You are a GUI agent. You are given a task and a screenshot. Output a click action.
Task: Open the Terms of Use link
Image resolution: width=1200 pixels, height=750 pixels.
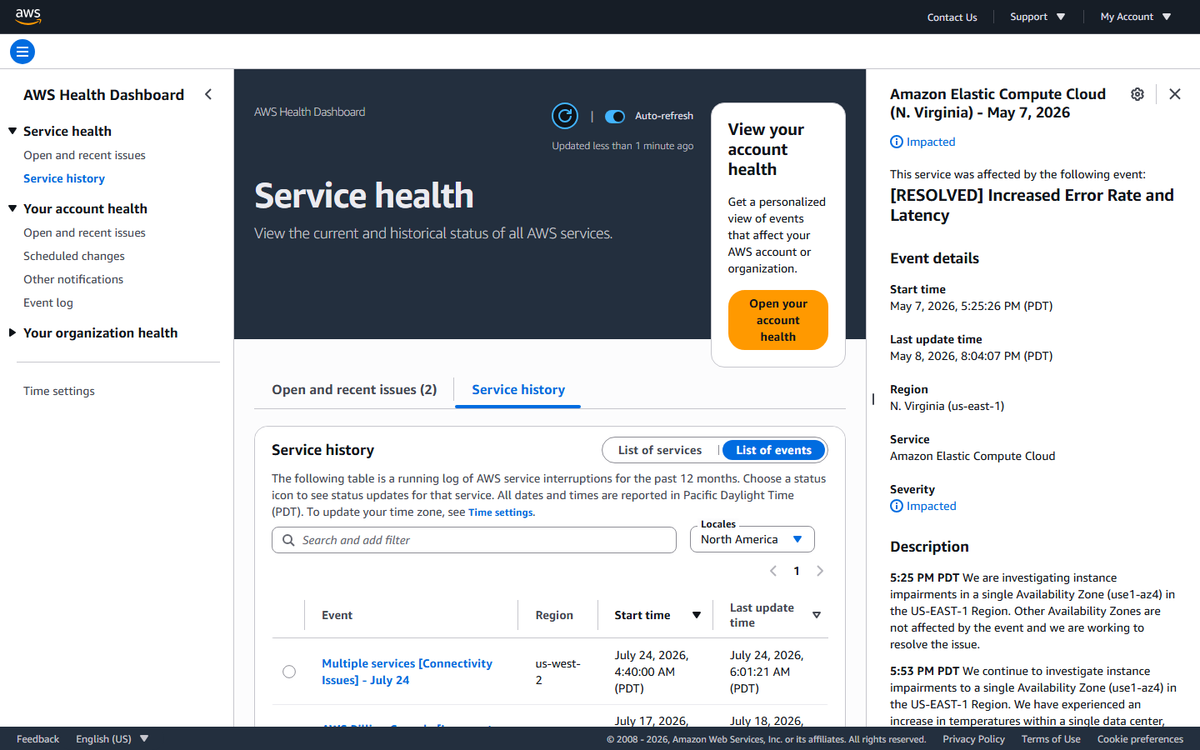pos(1051,739)
